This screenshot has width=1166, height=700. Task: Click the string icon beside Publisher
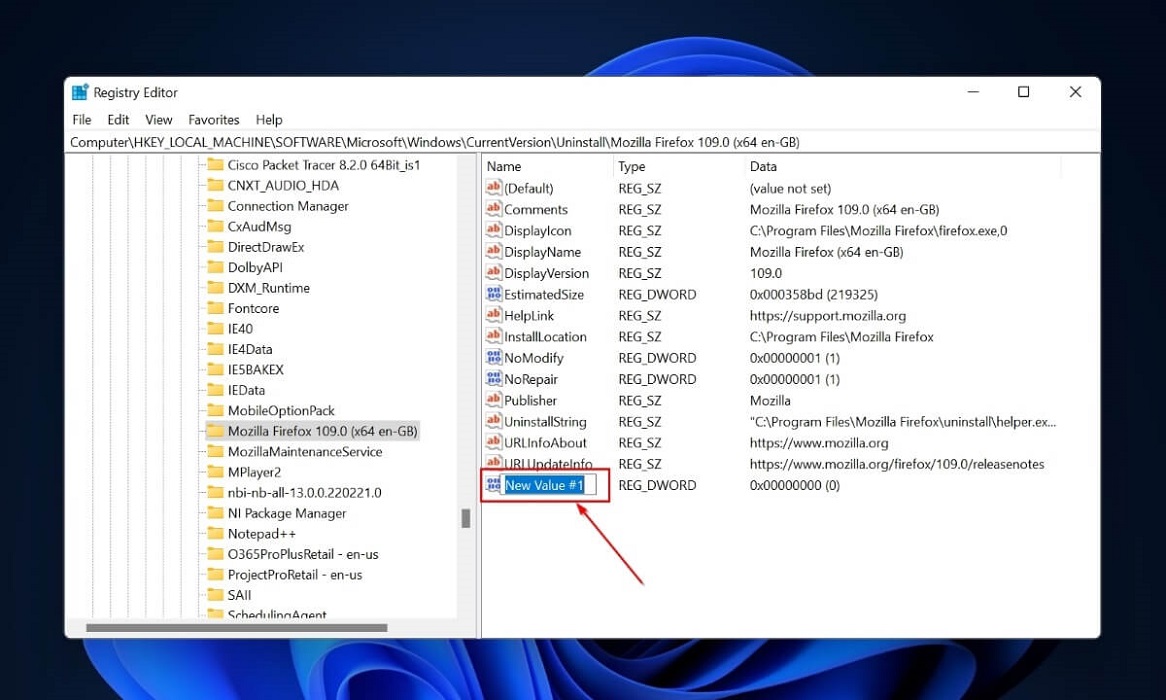point(494,400)
